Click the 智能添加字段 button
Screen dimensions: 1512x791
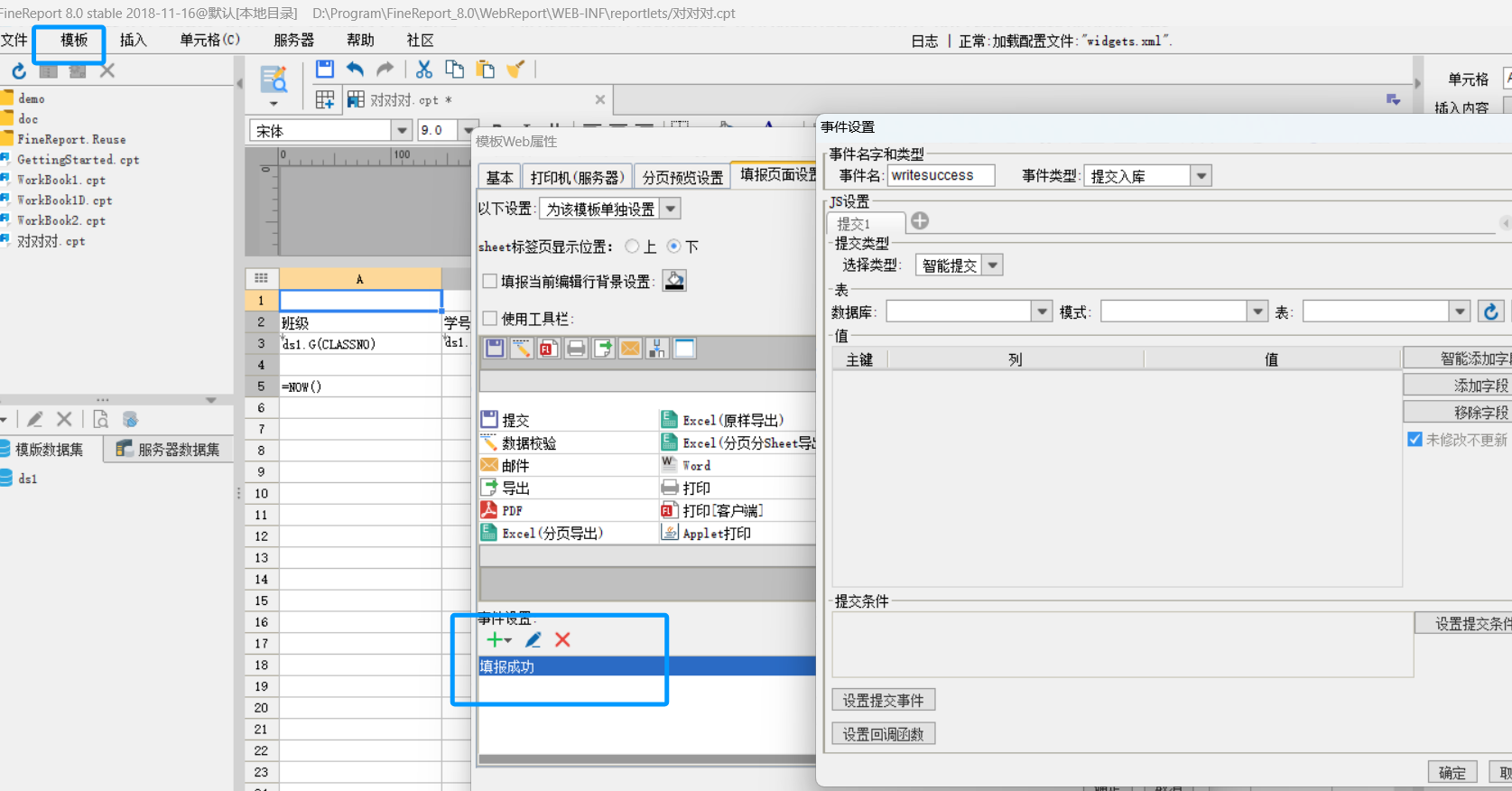pyautogui.click(x=1458, y=358)
